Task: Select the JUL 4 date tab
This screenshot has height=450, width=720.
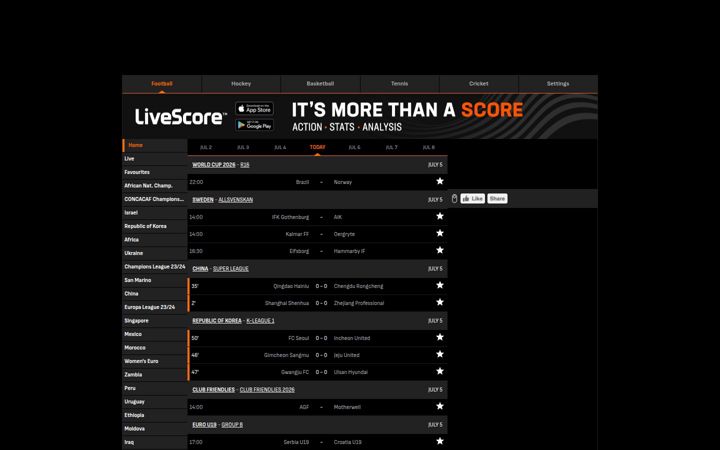Action: [280, 147]
